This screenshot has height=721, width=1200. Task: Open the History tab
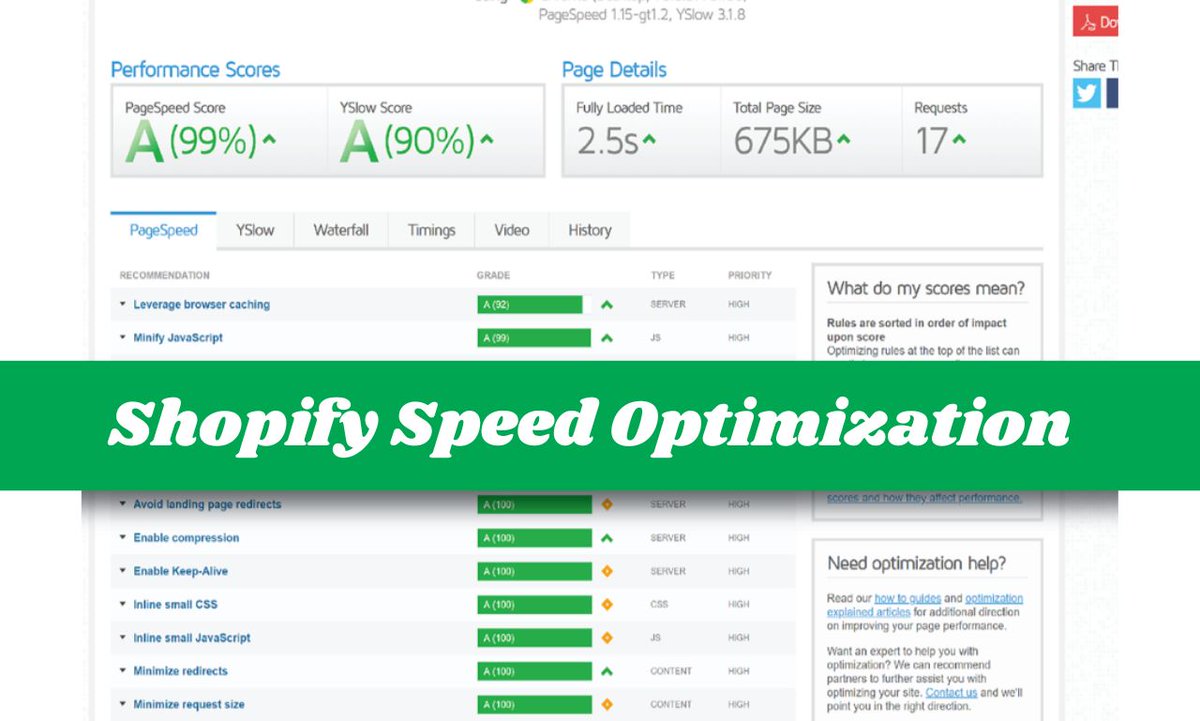pos(590,230)
